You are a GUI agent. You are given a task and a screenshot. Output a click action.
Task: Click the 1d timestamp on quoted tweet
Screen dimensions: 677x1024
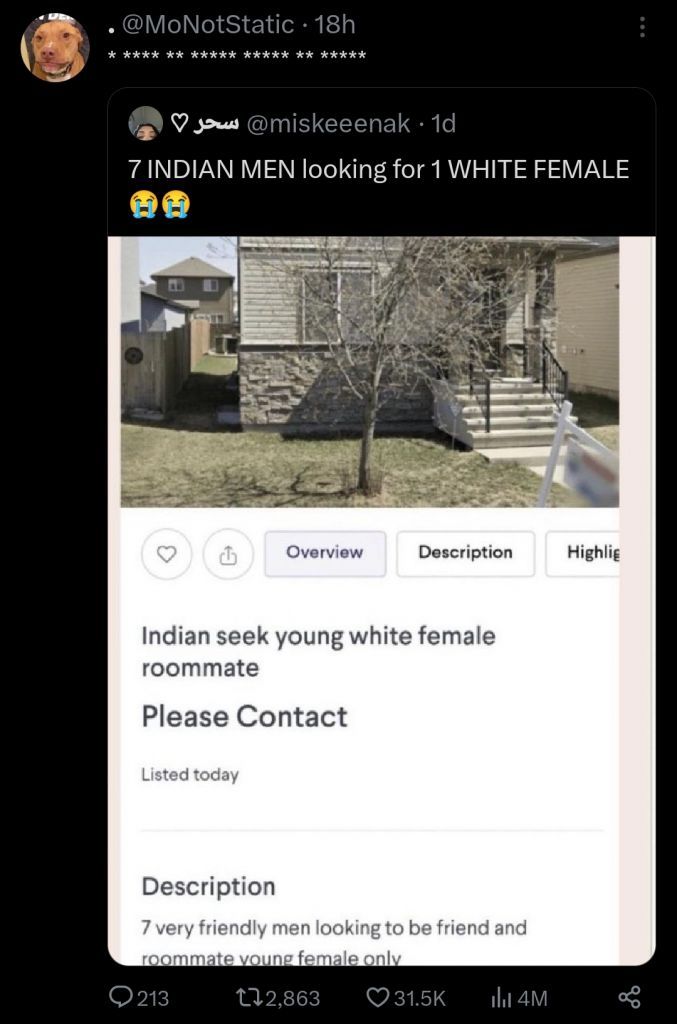443,123
